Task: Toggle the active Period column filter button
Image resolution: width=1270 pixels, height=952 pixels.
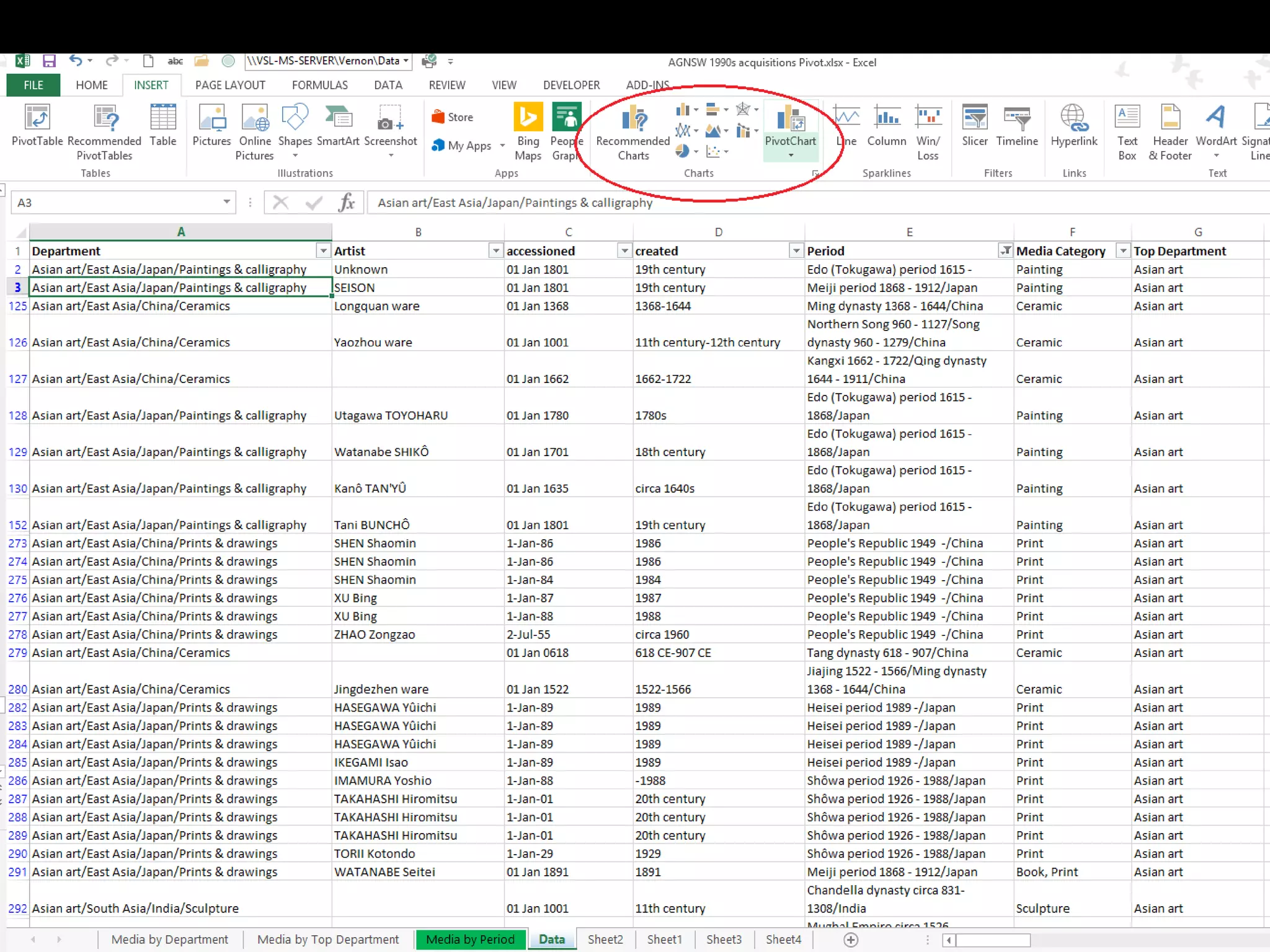Action: [x=1005, y=250]
